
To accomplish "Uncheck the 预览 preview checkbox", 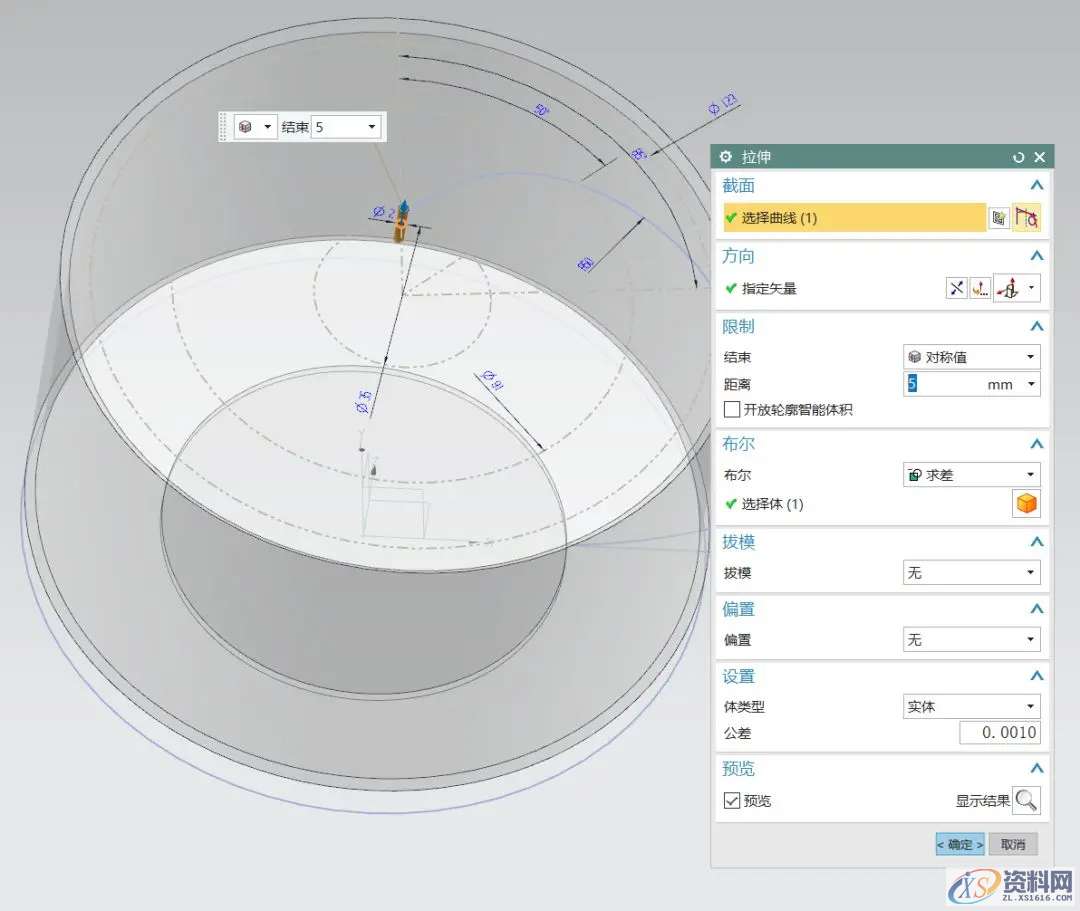I will (x=733, y=801).
